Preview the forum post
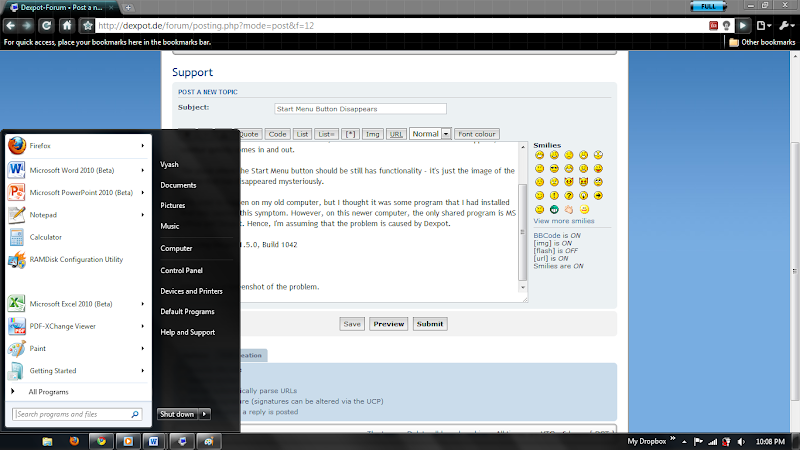 point(389,324)
